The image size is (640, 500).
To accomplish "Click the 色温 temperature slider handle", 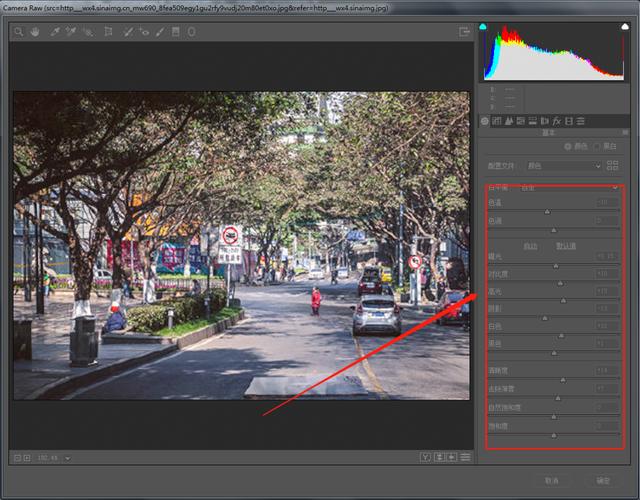I will tap(547, 212).
